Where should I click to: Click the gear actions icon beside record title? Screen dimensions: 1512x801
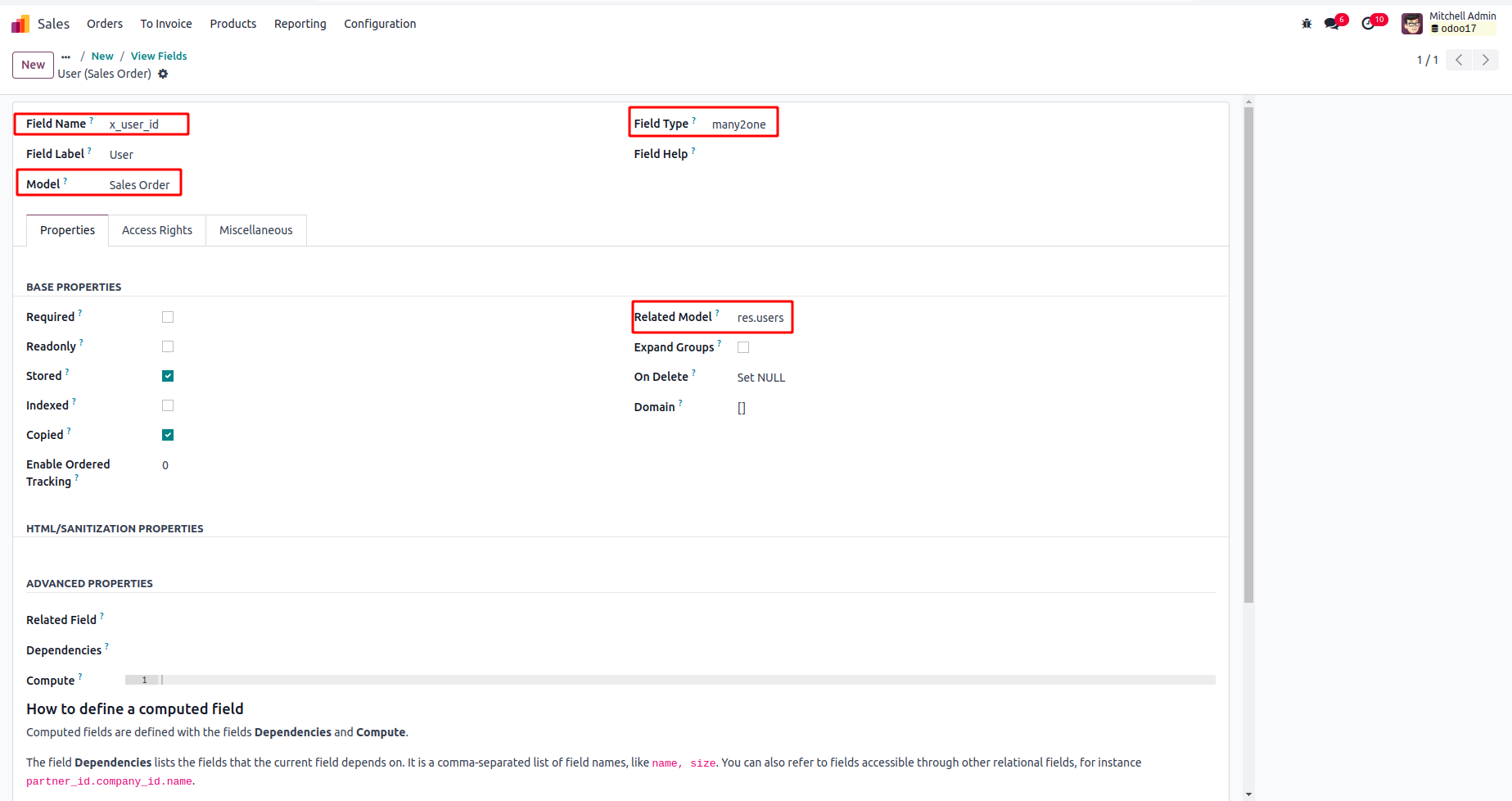pyautogui.click(x=163, y=74)
